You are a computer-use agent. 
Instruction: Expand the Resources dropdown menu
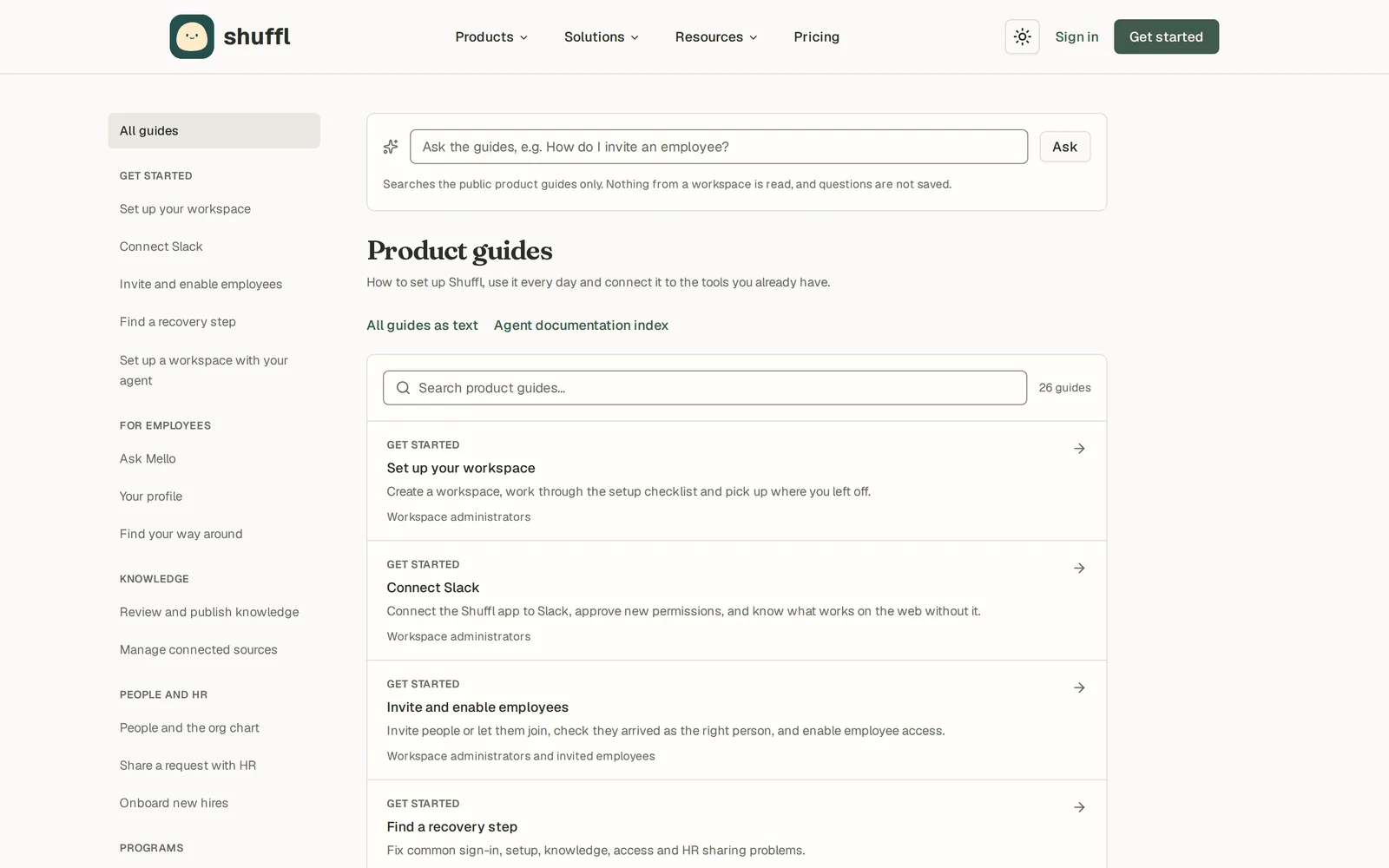point(716,36)
